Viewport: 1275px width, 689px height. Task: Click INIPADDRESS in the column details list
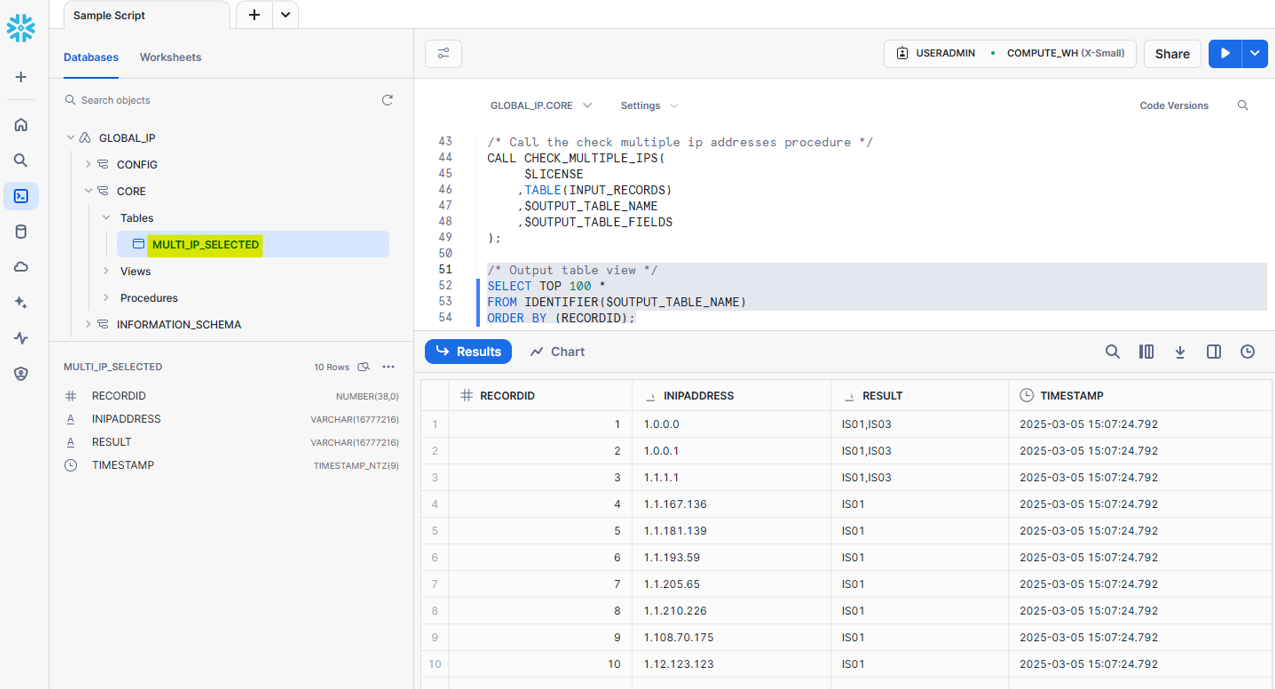(x=126, y=419)
